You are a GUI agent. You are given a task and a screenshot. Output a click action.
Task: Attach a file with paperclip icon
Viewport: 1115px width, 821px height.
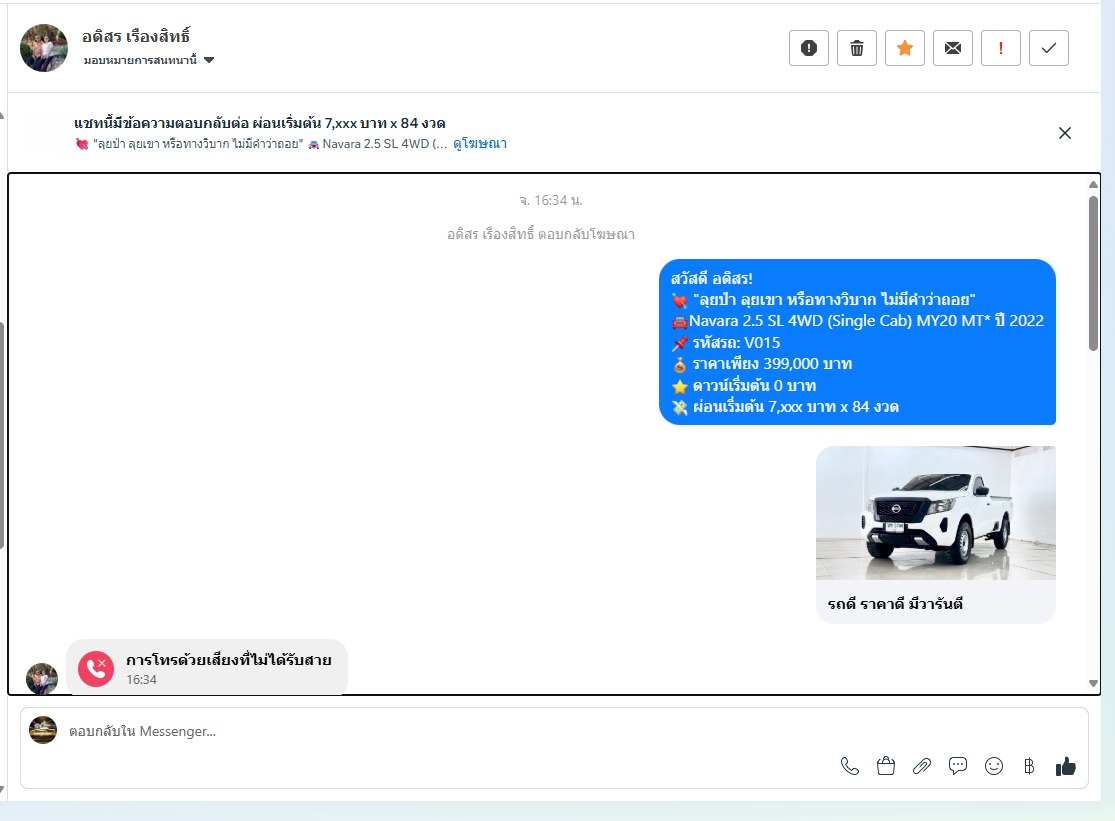click(x=922, y=766)
